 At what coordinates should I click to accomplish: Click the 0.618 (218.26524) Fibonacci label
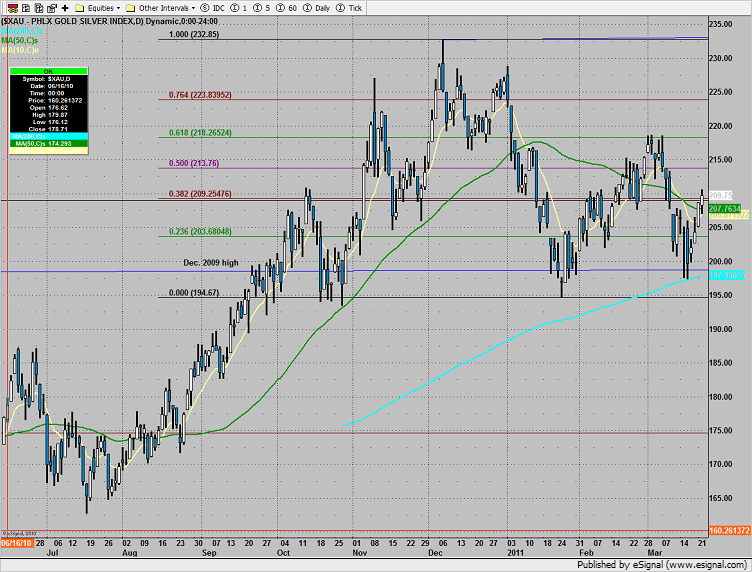coord(200,133)
